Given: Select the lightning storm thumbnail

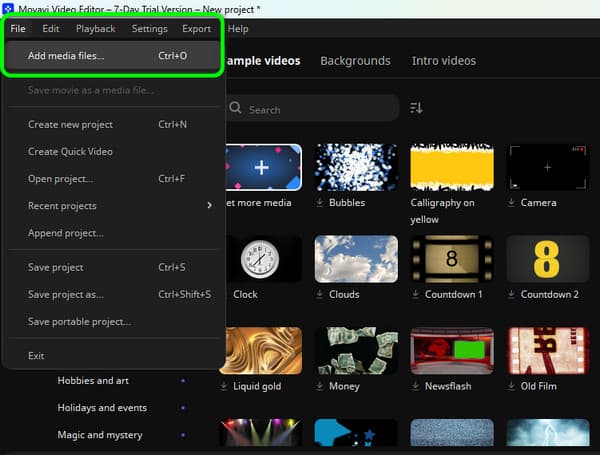Looking at the screenshot, I should [548, 432].
